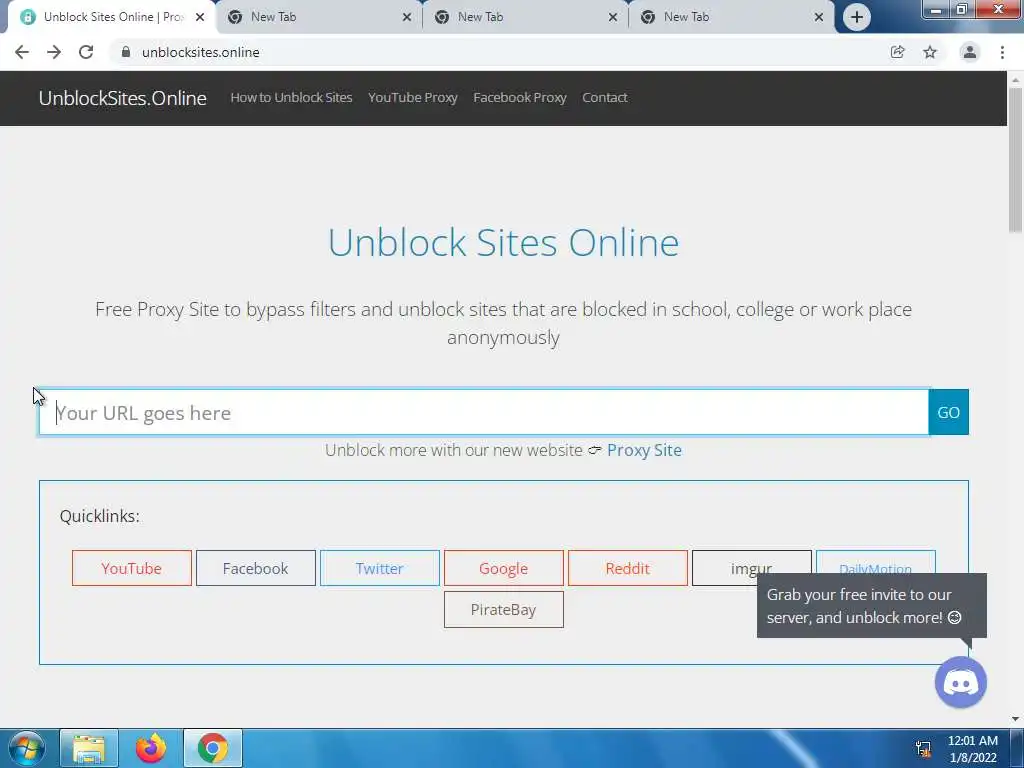1024x768 pixels.
Task: Open a new tab with the plus button
Action: pyautogui.click(x=857, y=17)
